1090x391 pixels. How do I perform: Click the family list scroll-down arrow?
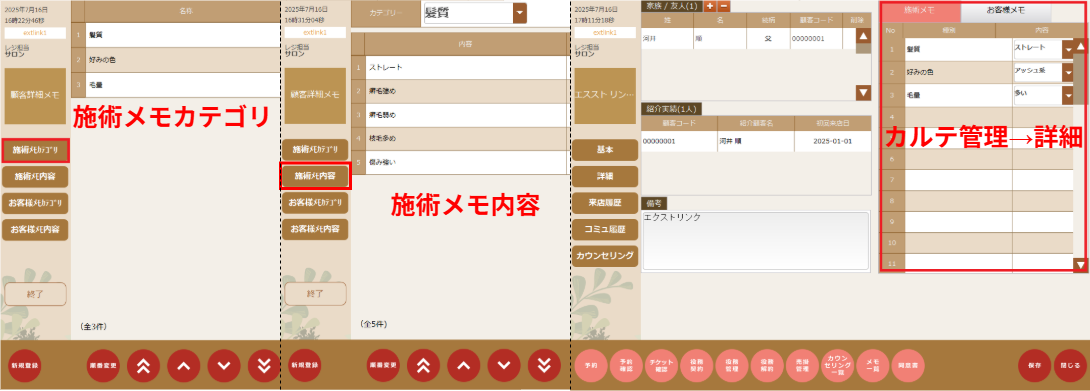coord(863,92)
